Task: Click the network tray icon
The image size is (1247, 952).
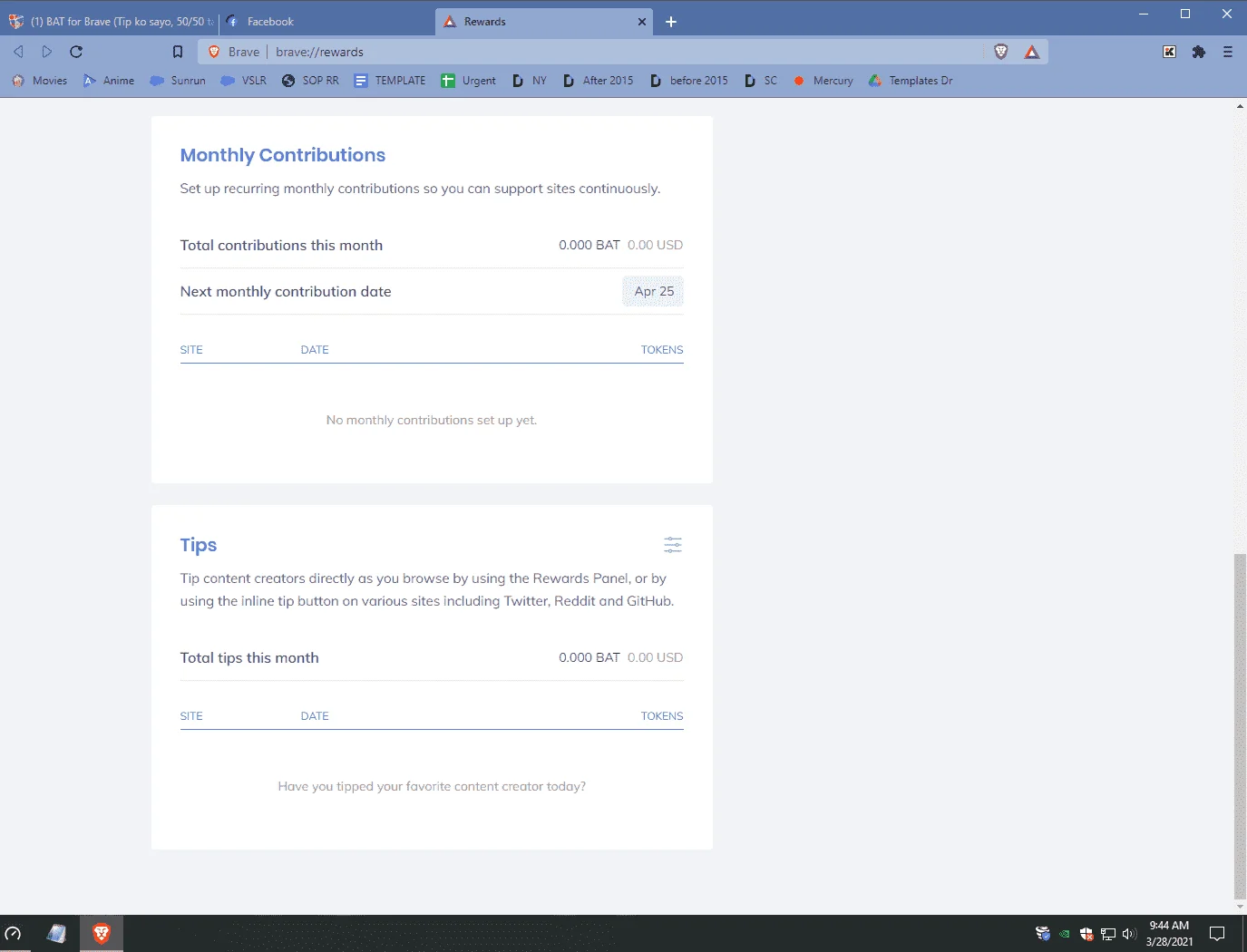Action: click(1108, 933)
